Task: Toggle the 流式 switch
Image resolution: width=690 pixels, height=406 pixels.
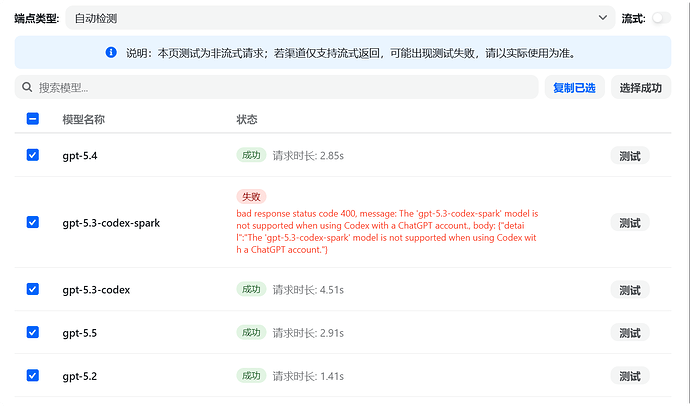Action: [x=661, y=18]
